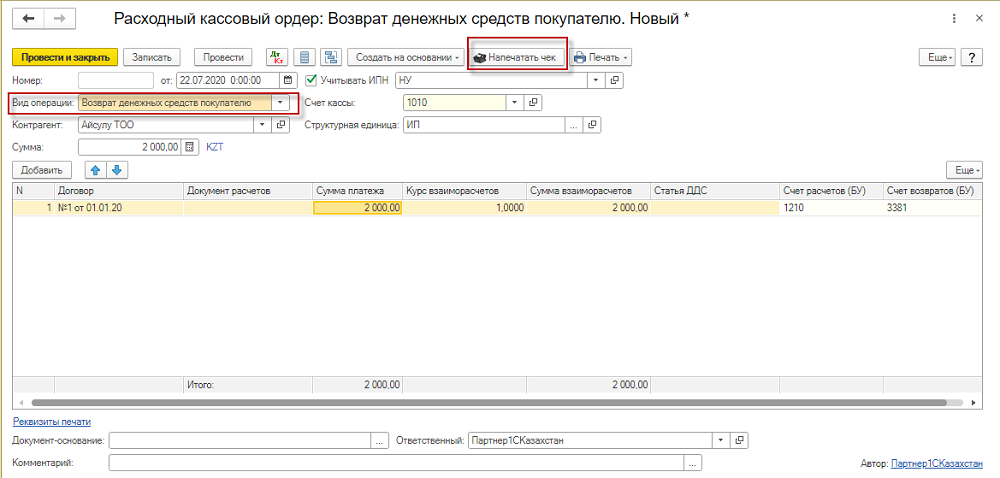The width and height of the screenshot is (1000, 478).
Task: Move row down with blue arrow
Action: (x=118, y=170)
